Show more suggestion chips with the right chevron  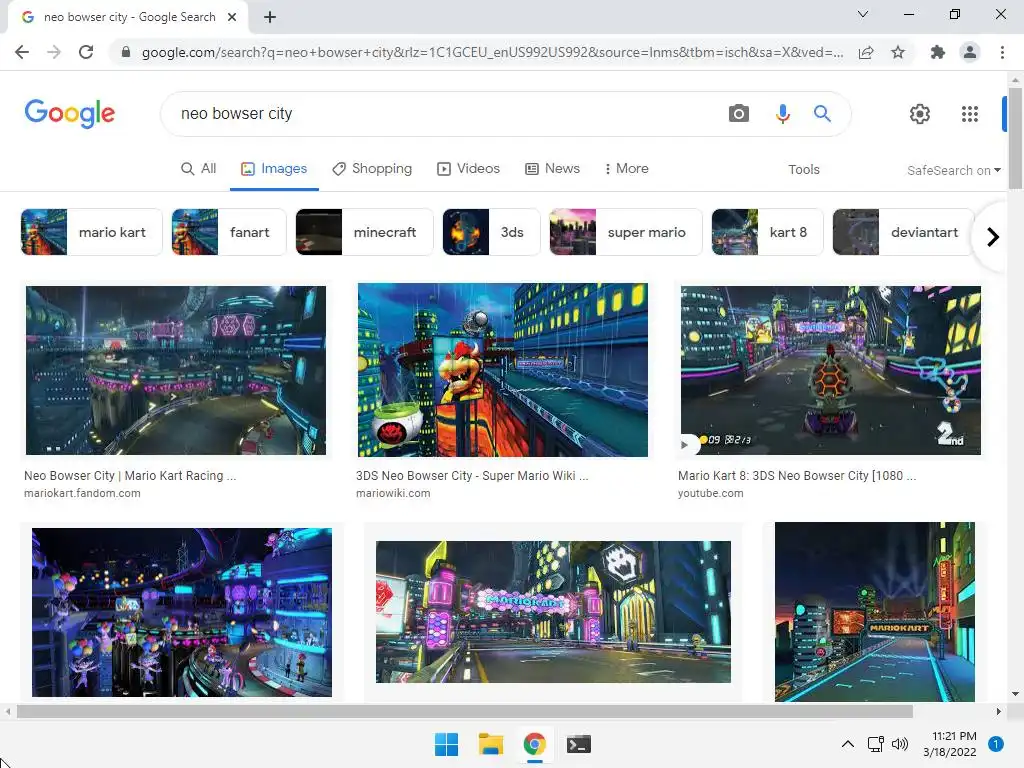(x=993, y=236)
